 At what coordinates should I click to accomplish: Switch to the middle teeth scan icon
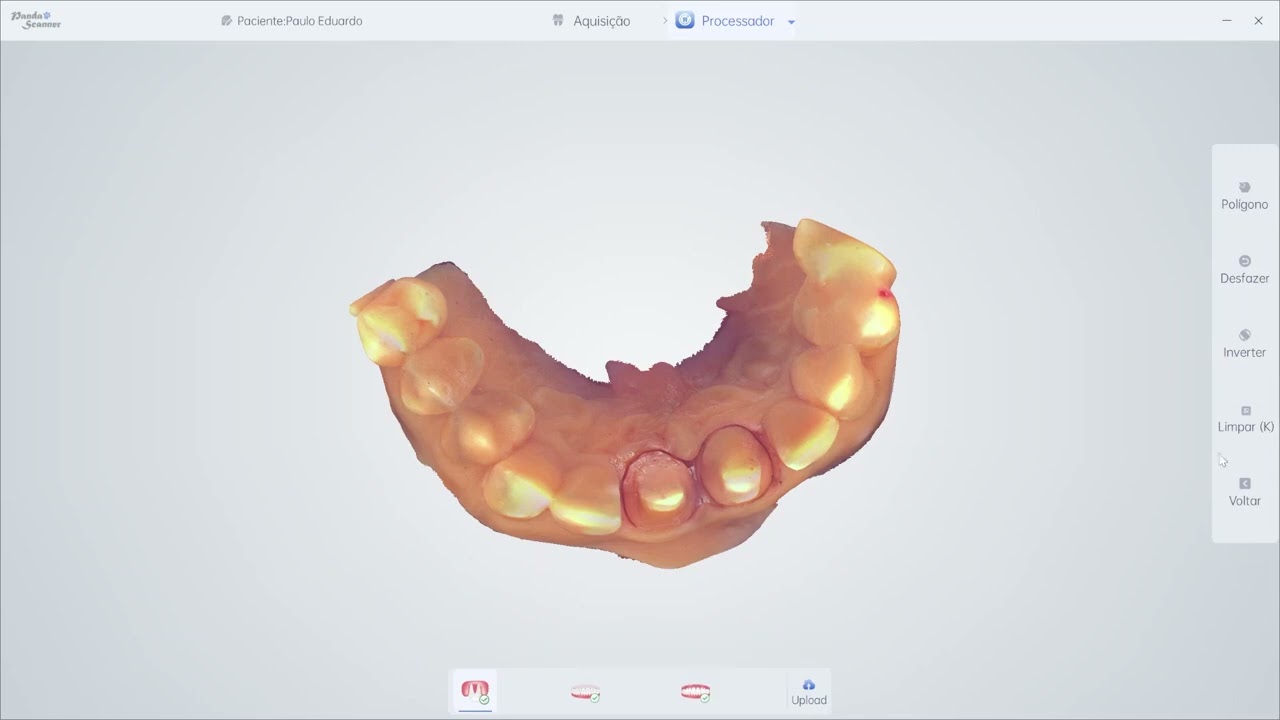coord(585,692)
